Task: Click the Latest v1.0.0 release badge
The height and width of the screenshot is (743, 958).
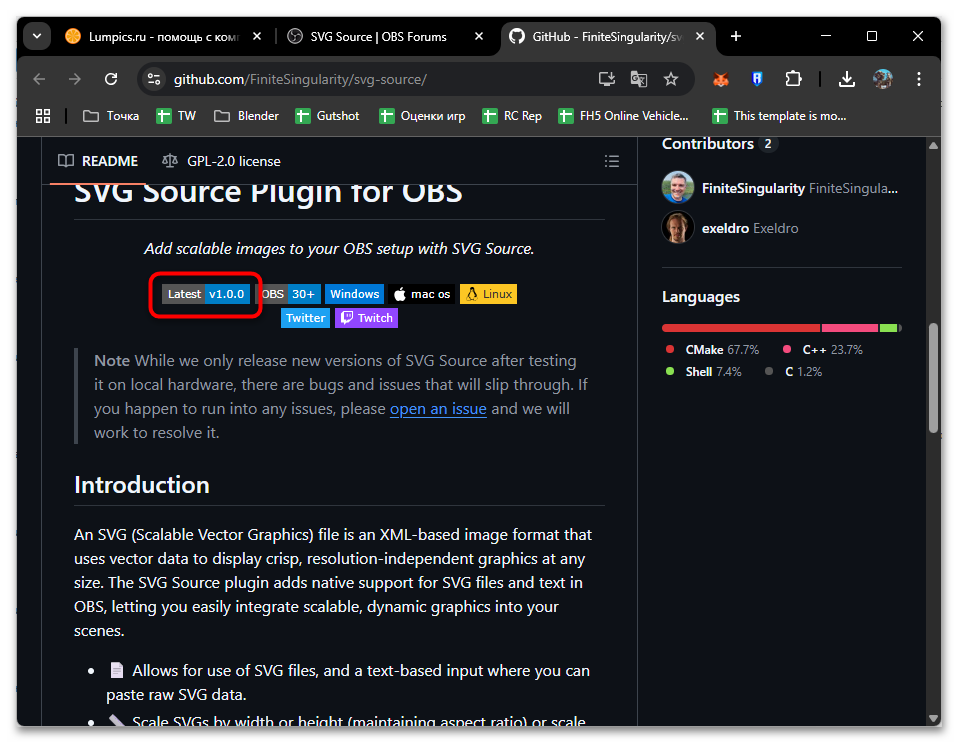Action: tap(206, 294)
